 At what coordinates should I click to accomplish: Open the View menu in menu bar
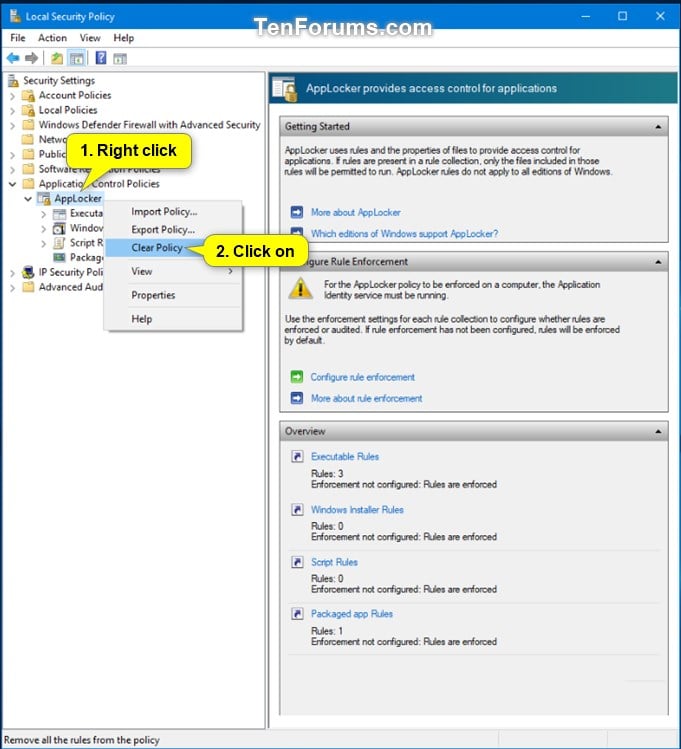pos(90,38)
